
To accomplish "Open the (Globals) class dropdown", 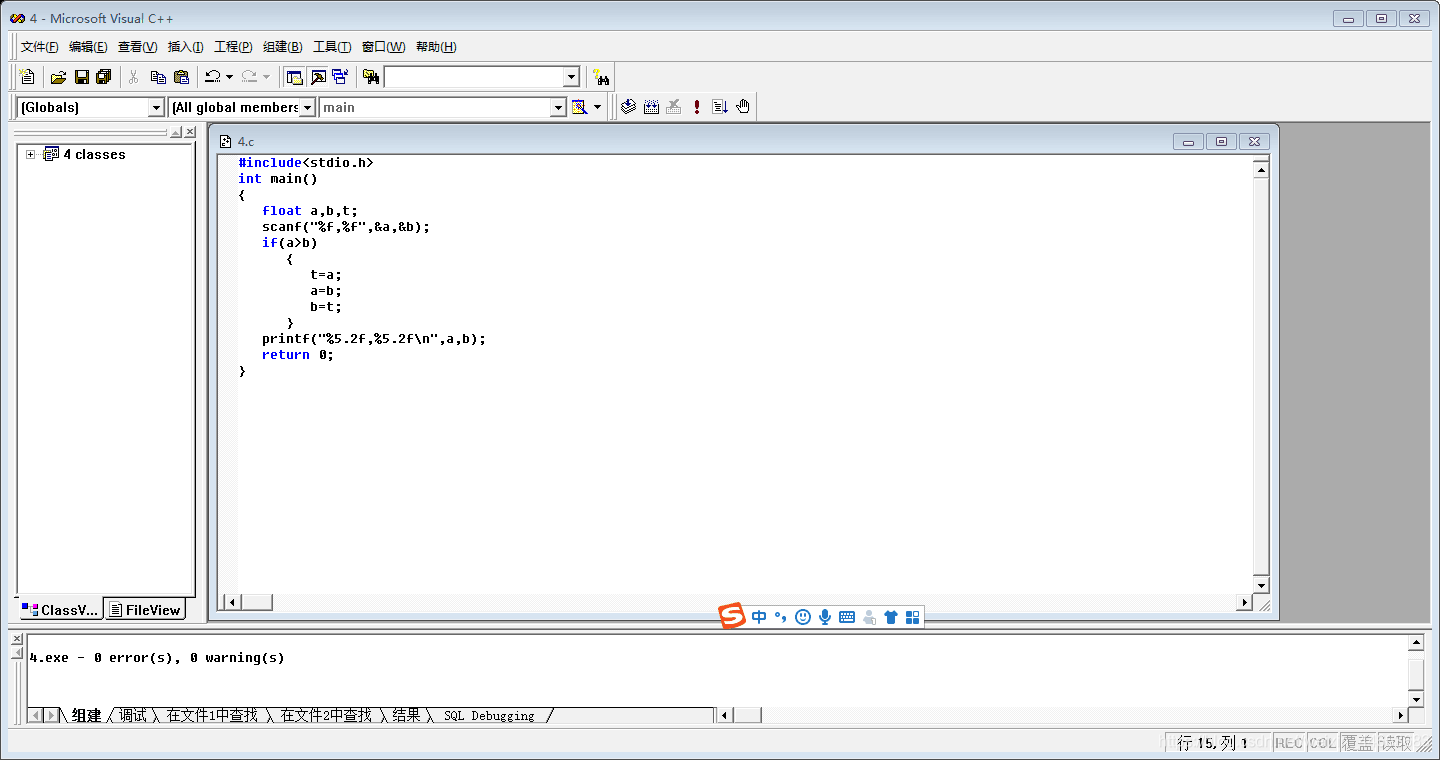I will [156, 107].
